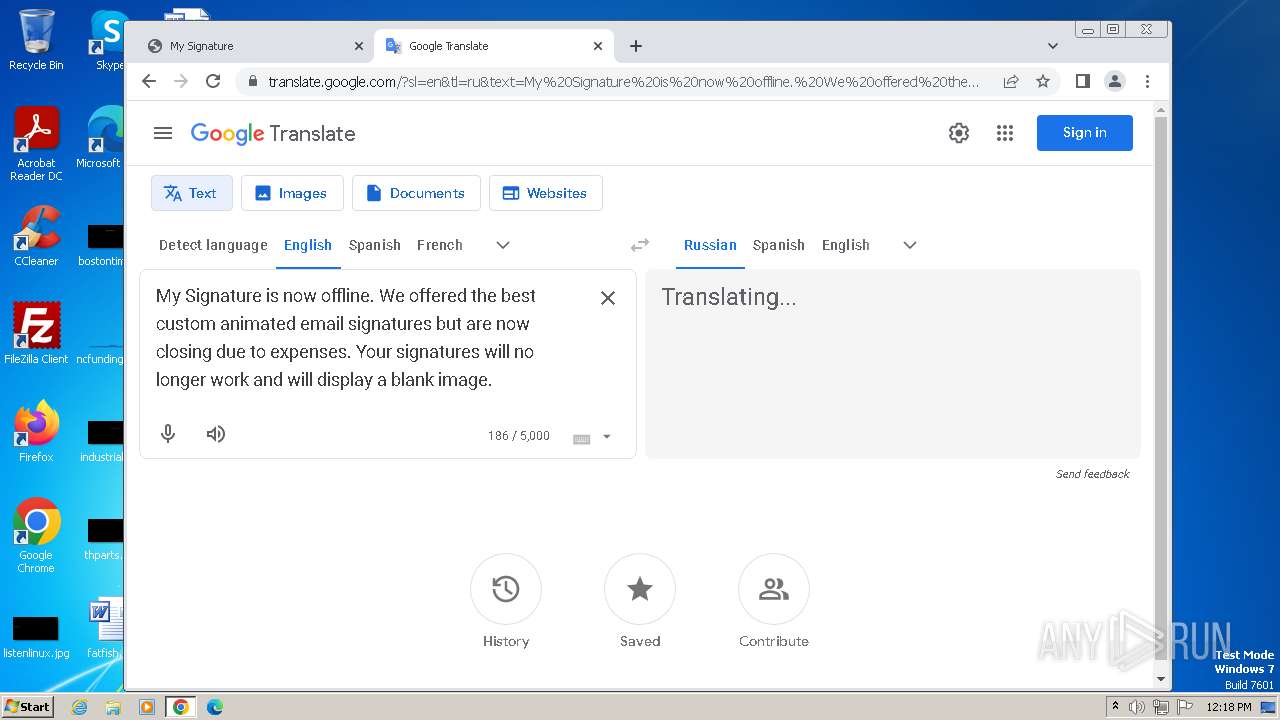Open the Start menu

tap(27, 706)
